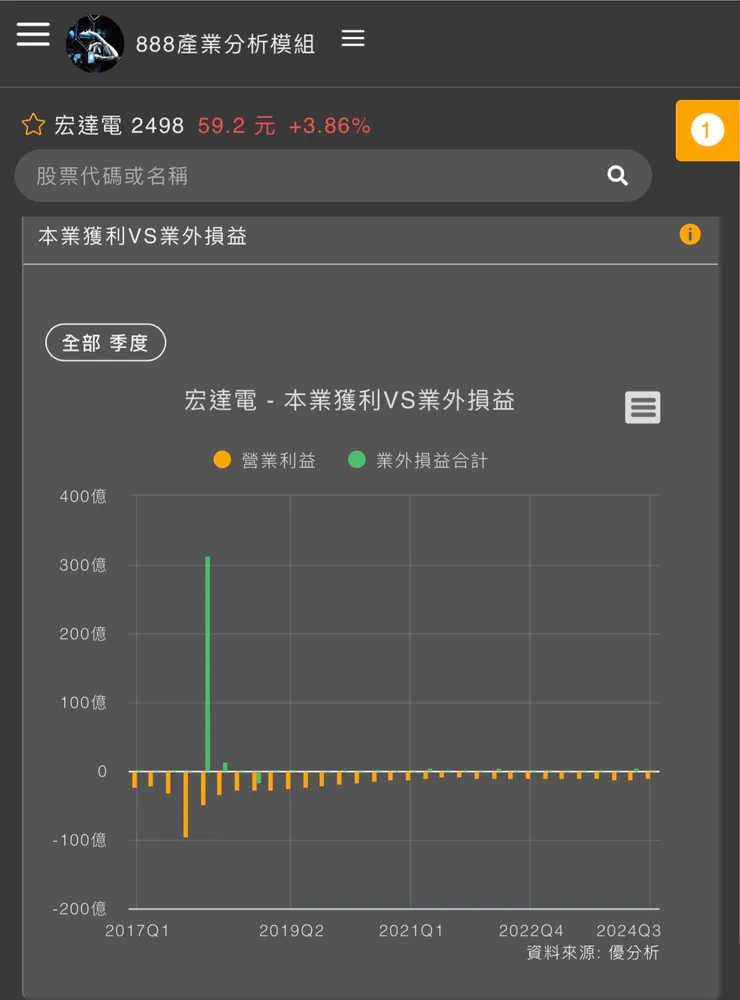Open the chart context menu icon
The image size is (740, 1000).
[642, 408]
